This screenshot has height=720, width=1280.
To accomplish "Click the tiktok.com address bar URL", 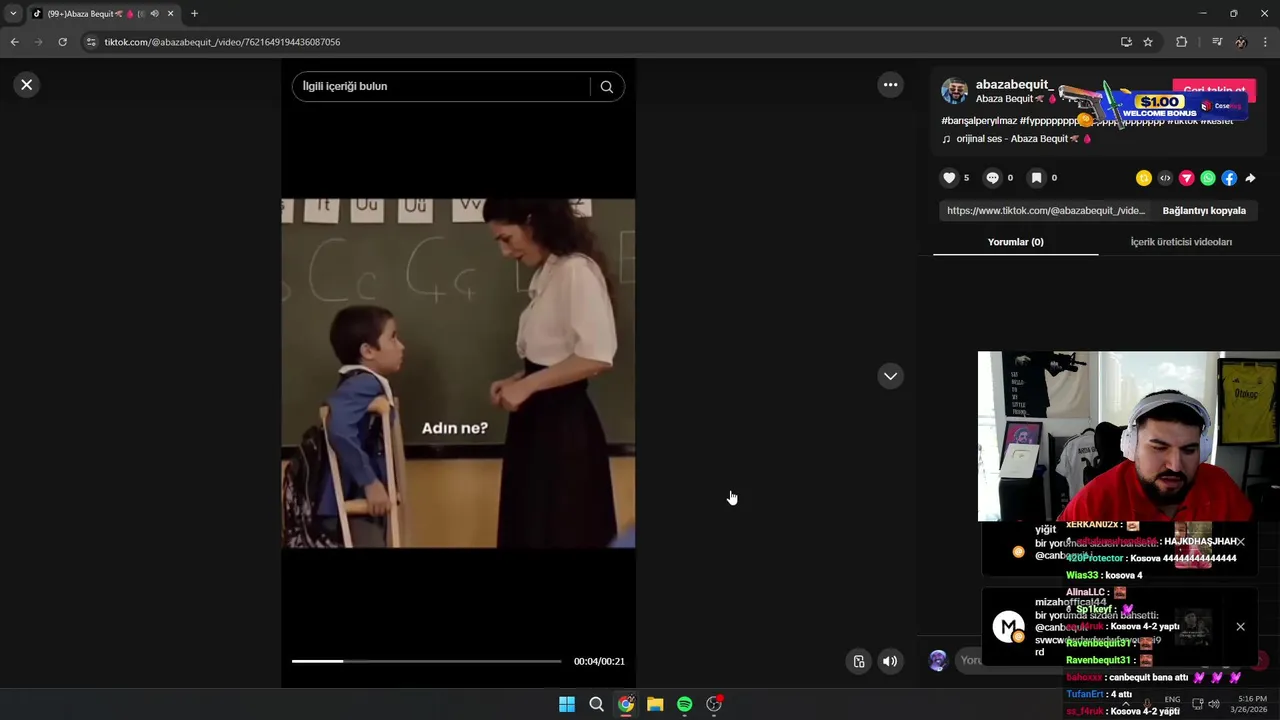I will pos(222,42).
